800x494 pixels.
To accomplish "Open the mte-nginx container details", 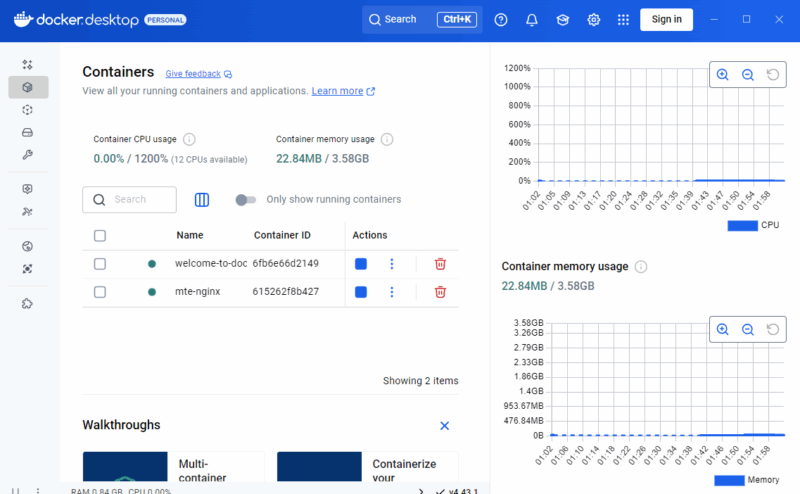I will (x=197, y=291).
